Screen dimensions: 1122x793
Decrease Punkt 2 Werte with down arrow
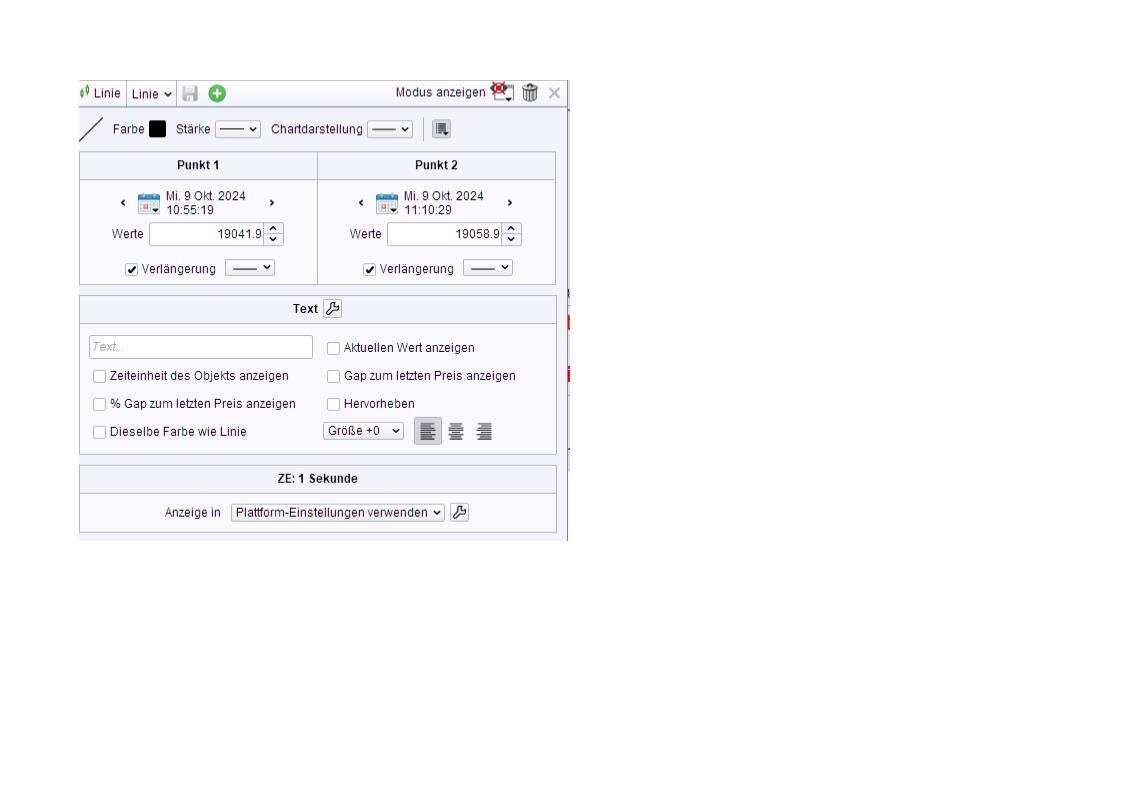pyautogui.click(x=511, y=240)
